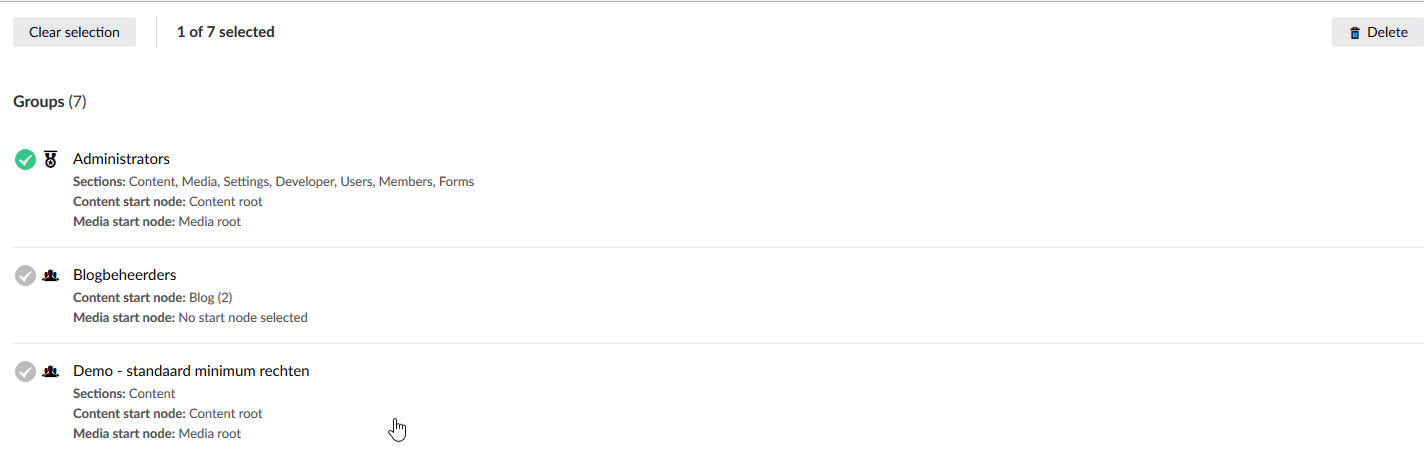1424x457 pixels.
Task: Tick the Demo - standaard minimum rechten checkmark
Action: pyautogui.click(x=26, y=371)
